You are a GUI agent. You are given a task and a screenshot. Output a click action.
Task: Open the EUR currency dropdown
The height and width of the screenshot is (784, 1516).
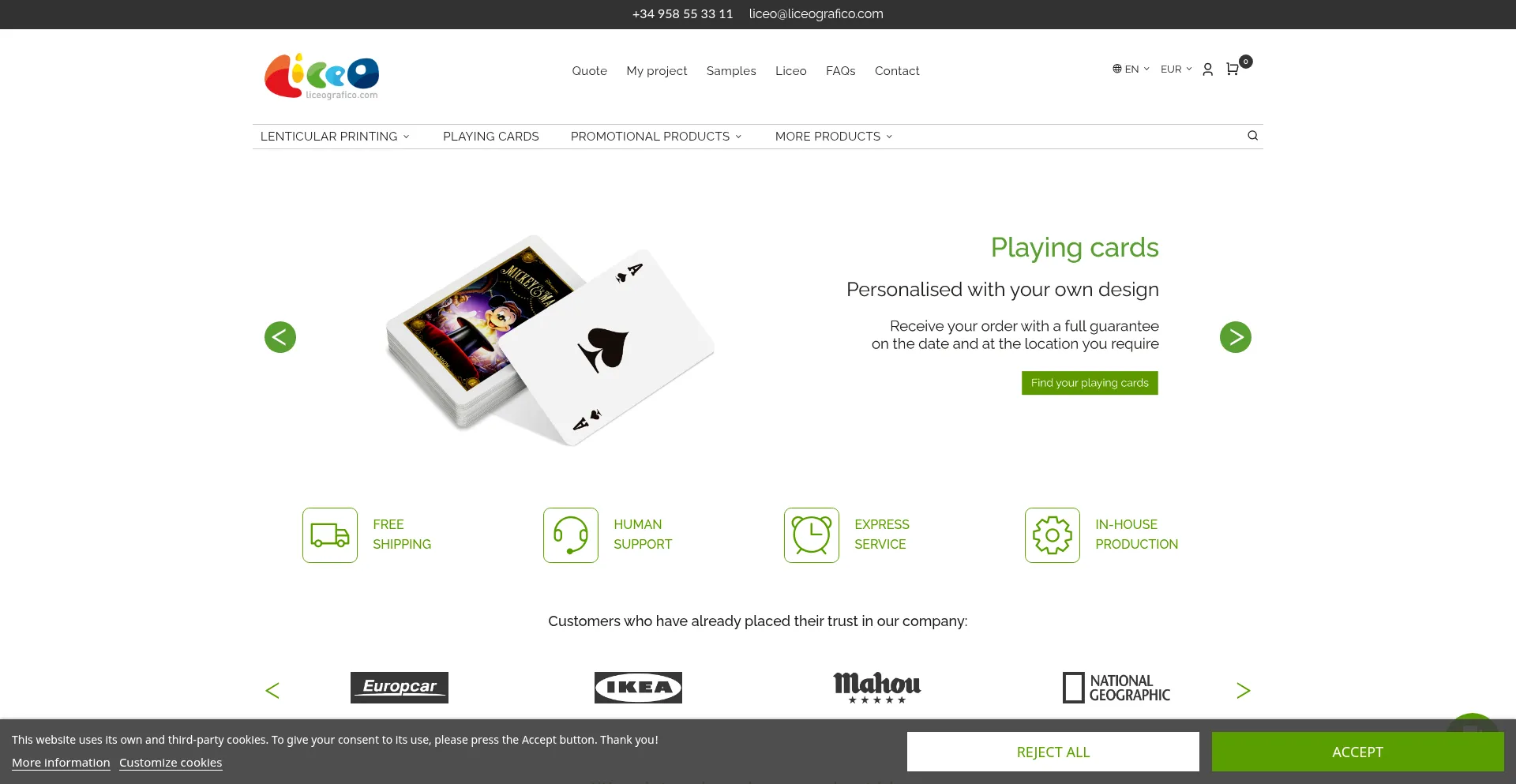click(x=1176, y=69)
